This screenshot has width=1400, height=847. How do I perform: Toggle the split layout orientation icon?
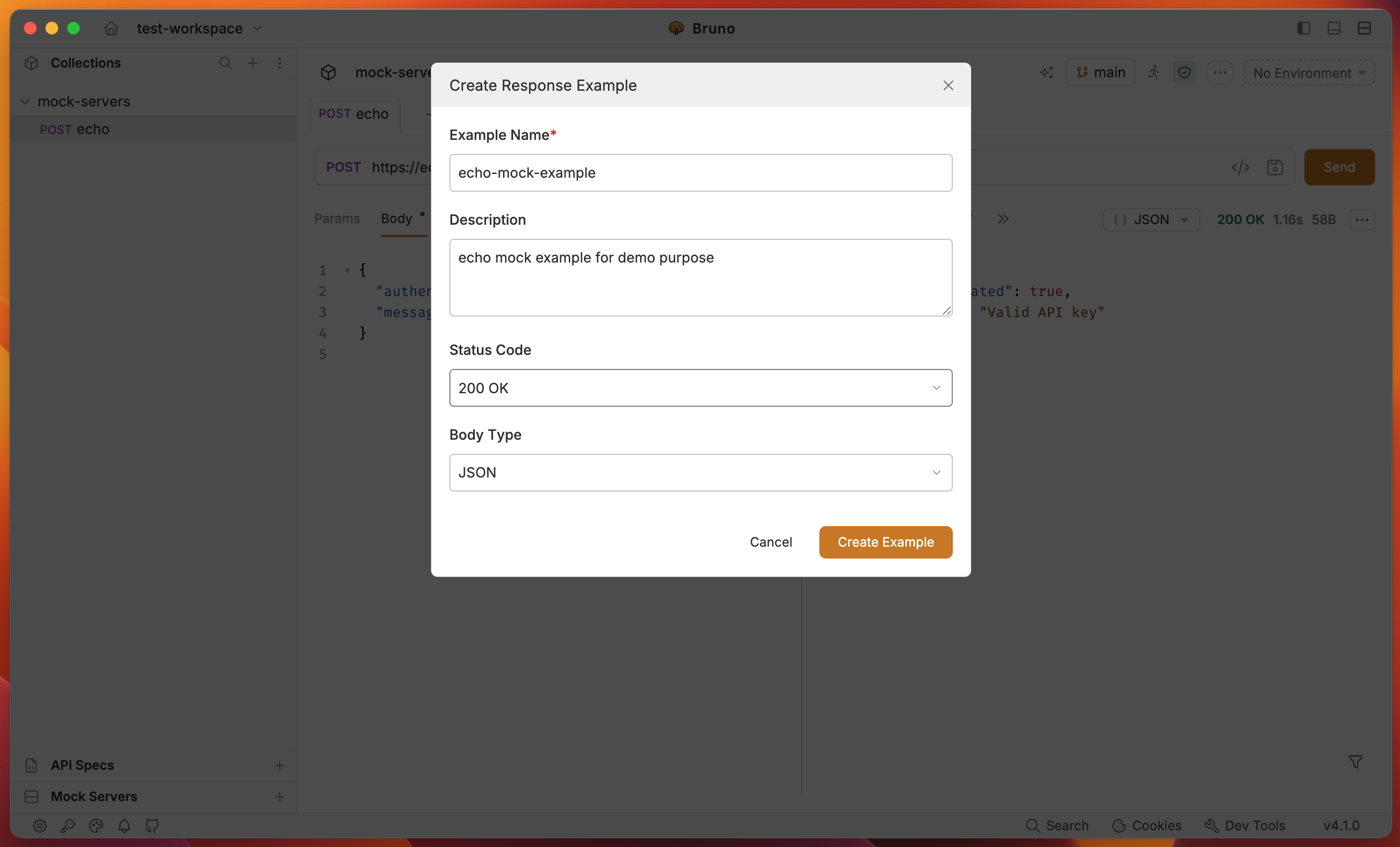(x=1364, y=29)
